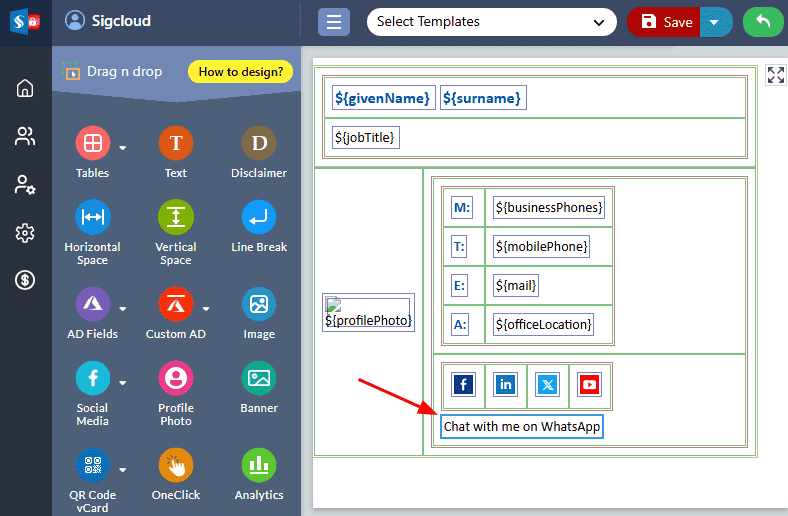Toggle the hamburger menu button
Viewport: 788px width, 516px height.
334,21
